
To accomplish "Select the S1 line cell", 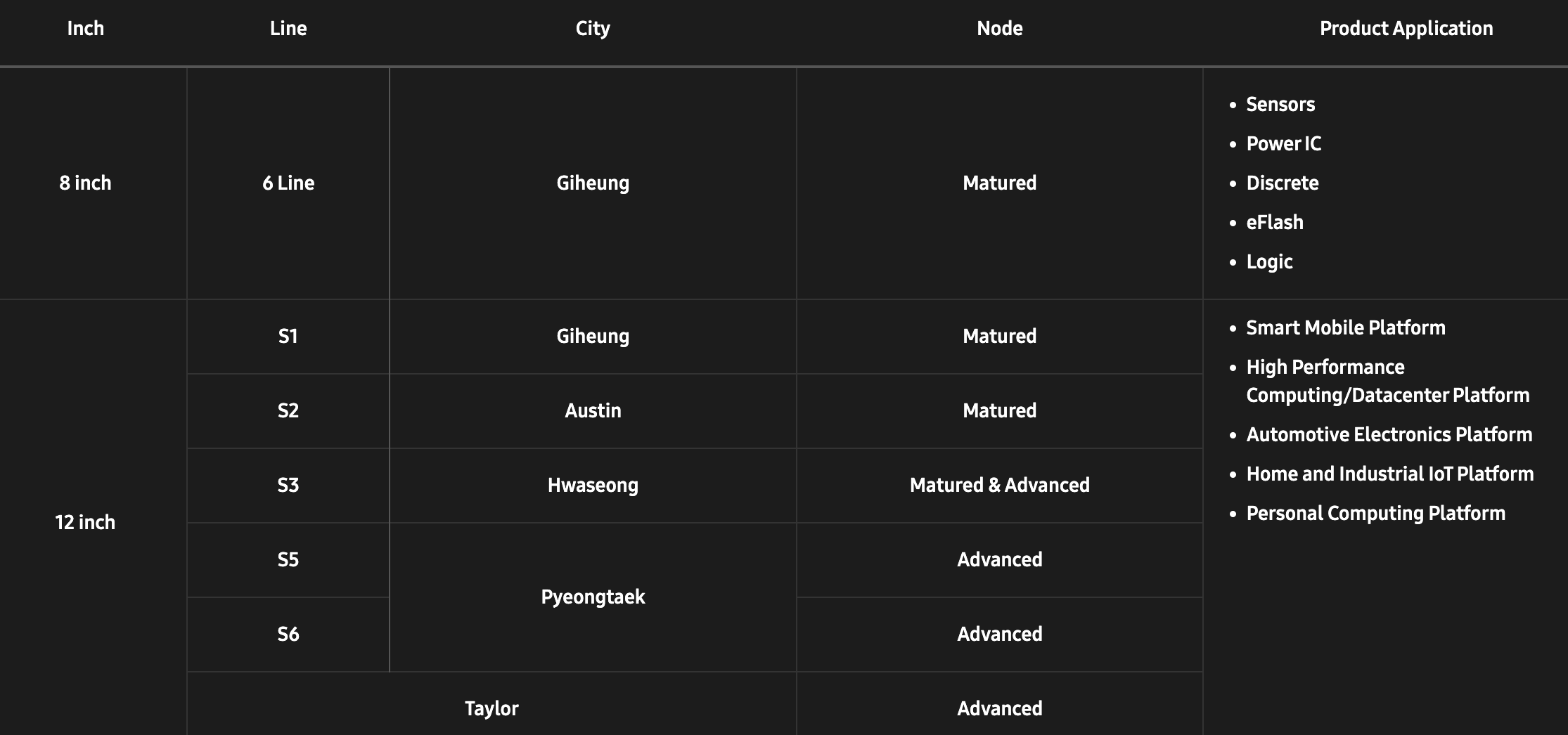I will coord(288,337).
